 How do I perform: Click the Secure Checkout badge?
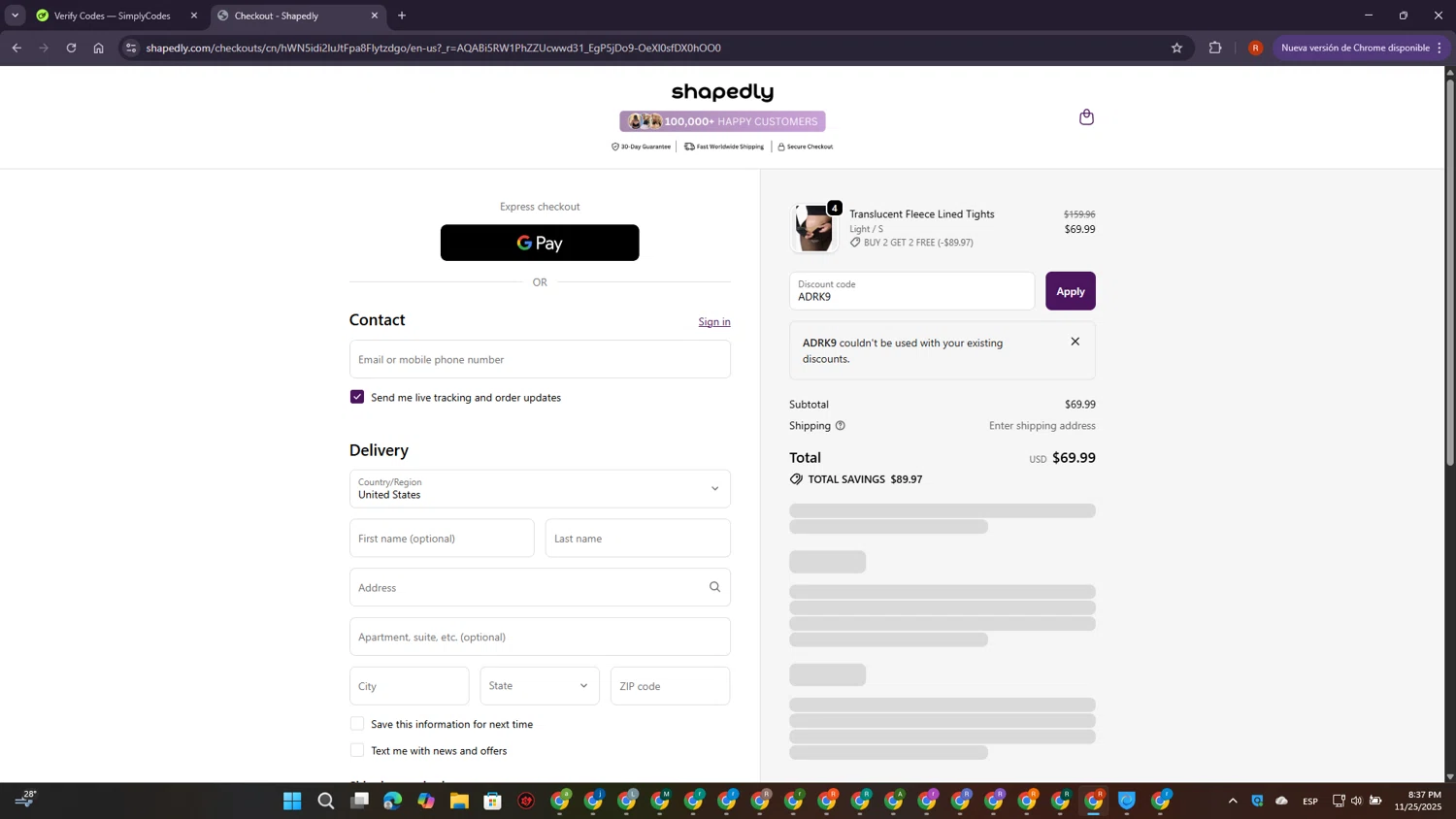point(806,147)
